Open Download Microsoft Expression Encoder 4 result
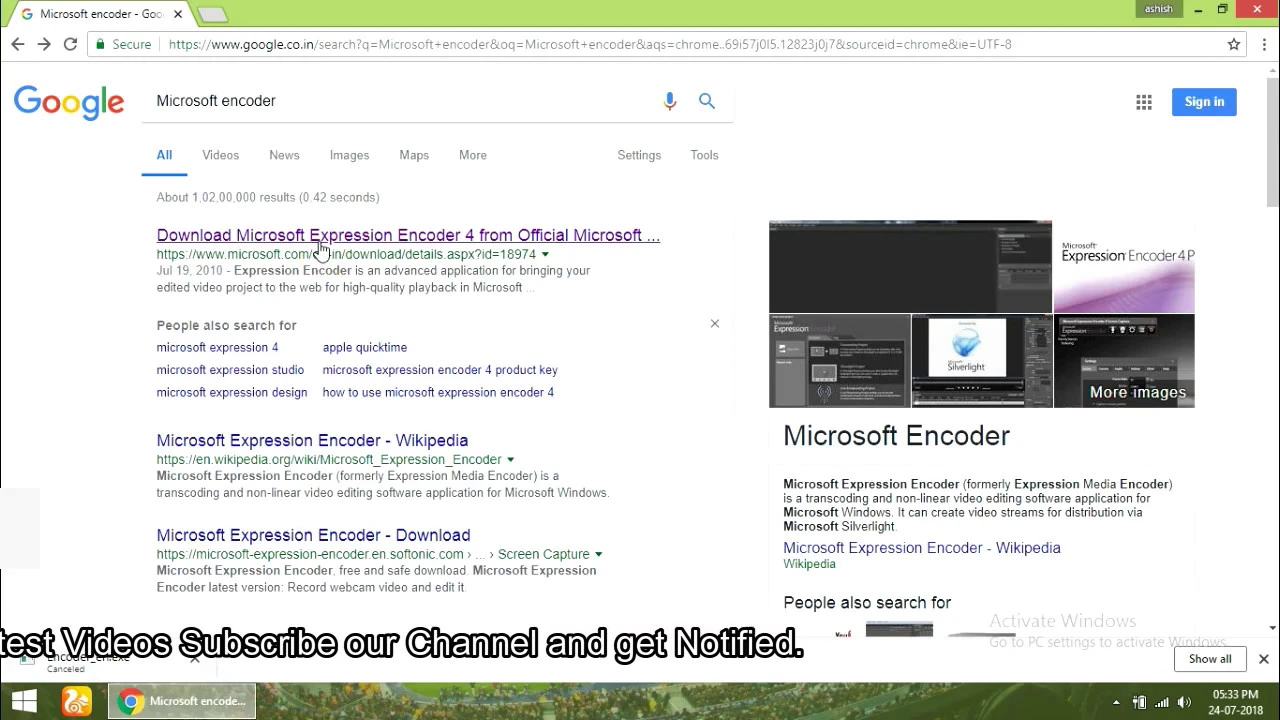Screen dimensions: 1280x720 click(x=408, y=235)
